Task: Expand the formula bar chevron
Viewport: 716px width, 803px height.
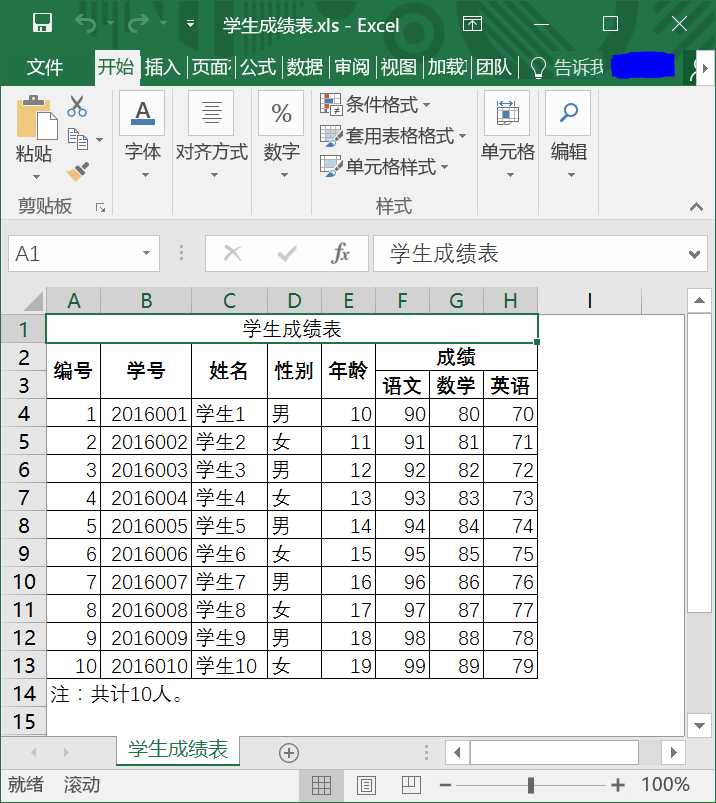Action: click(x=694, y=254)
